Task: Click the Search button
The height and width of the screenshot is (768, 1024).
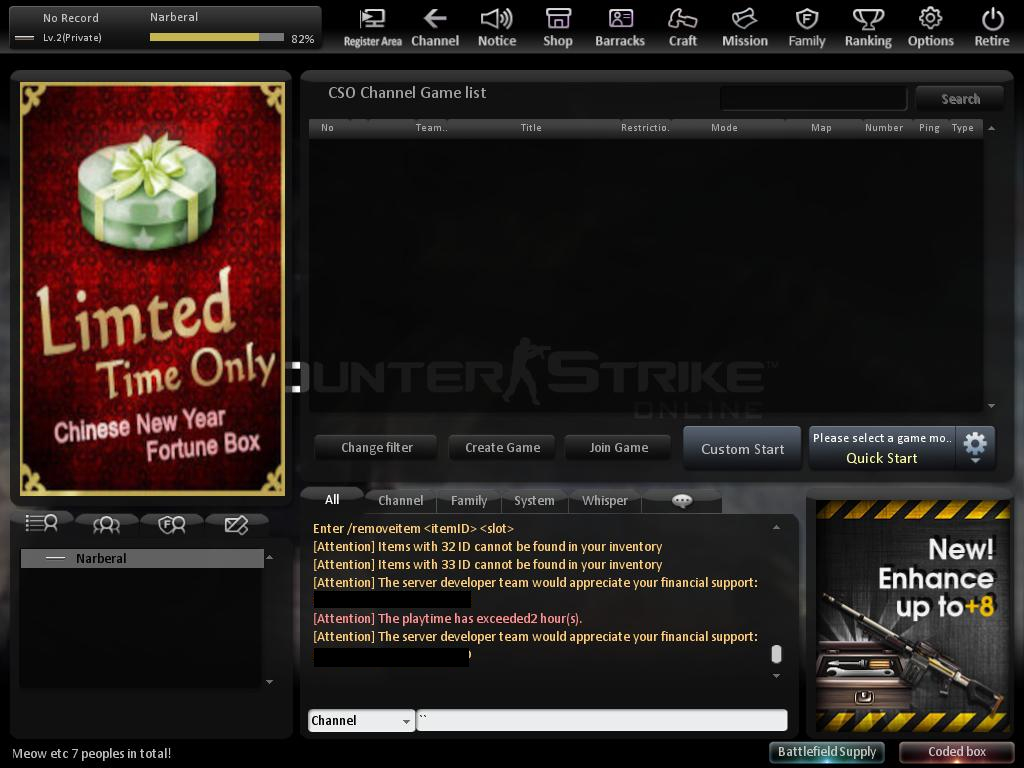Action: coord(960,99)
